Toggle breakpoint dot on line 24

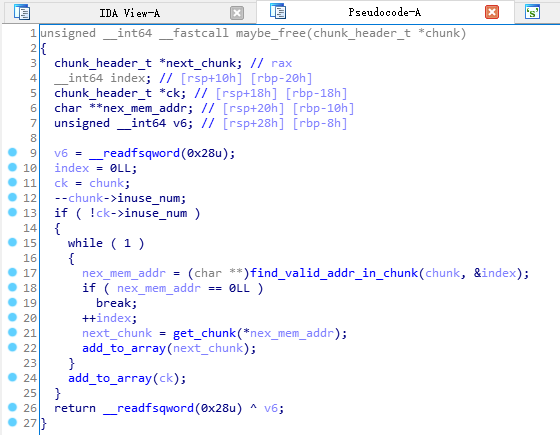12,378
